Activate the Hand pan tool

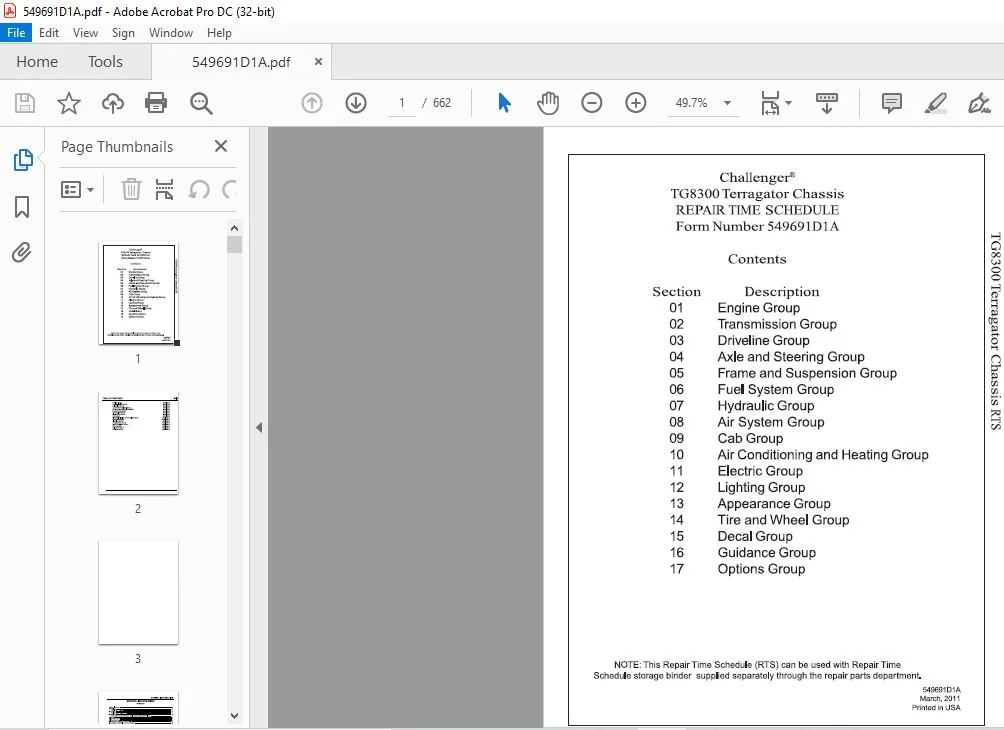548,103
